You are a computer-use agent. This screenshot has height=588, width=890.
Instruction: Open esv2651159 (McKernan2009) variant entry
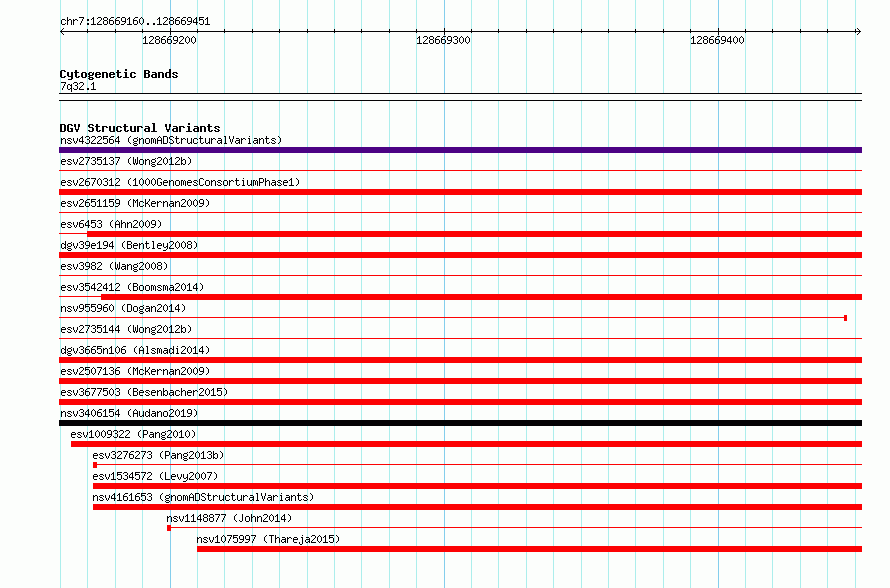click(135, 203)
